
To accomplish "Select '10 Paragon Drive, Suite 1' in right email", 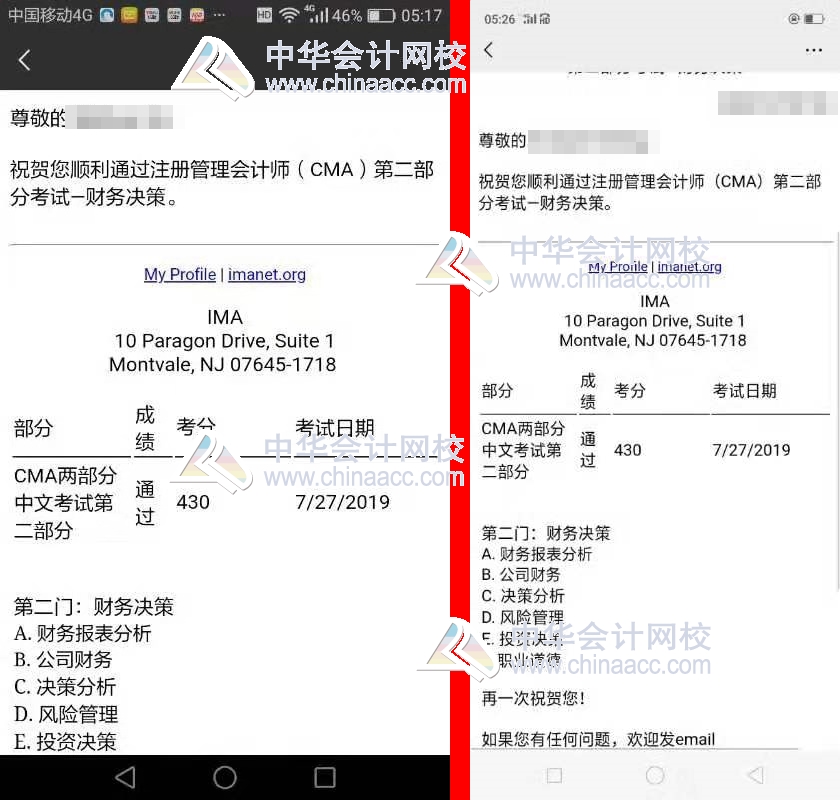I will (654, 321).
